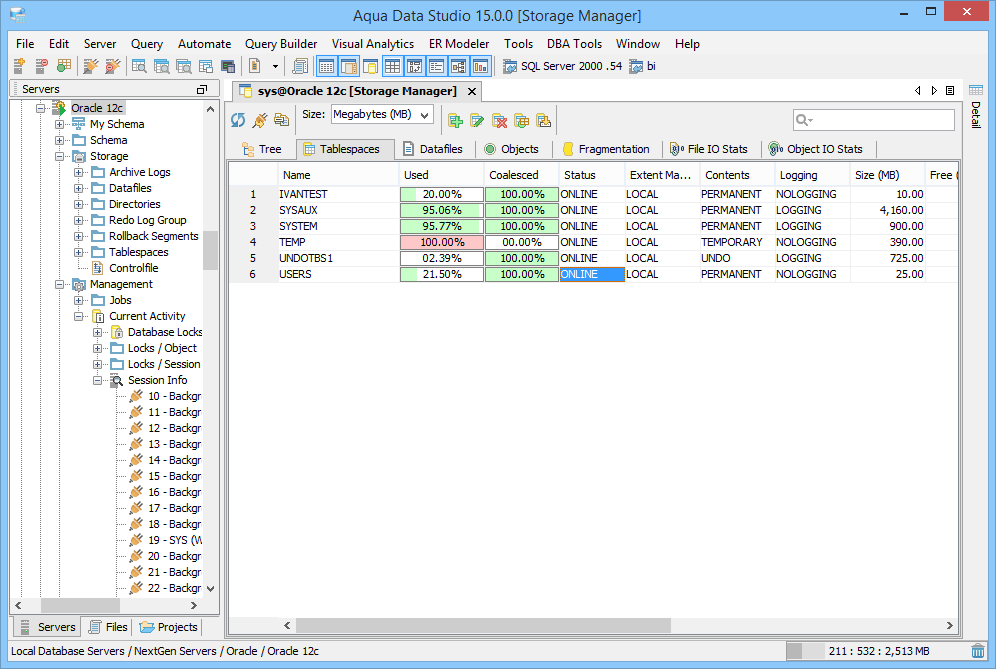Select the 19 - SYS session
The image size is (996, 669).
[x=175, y=540]
